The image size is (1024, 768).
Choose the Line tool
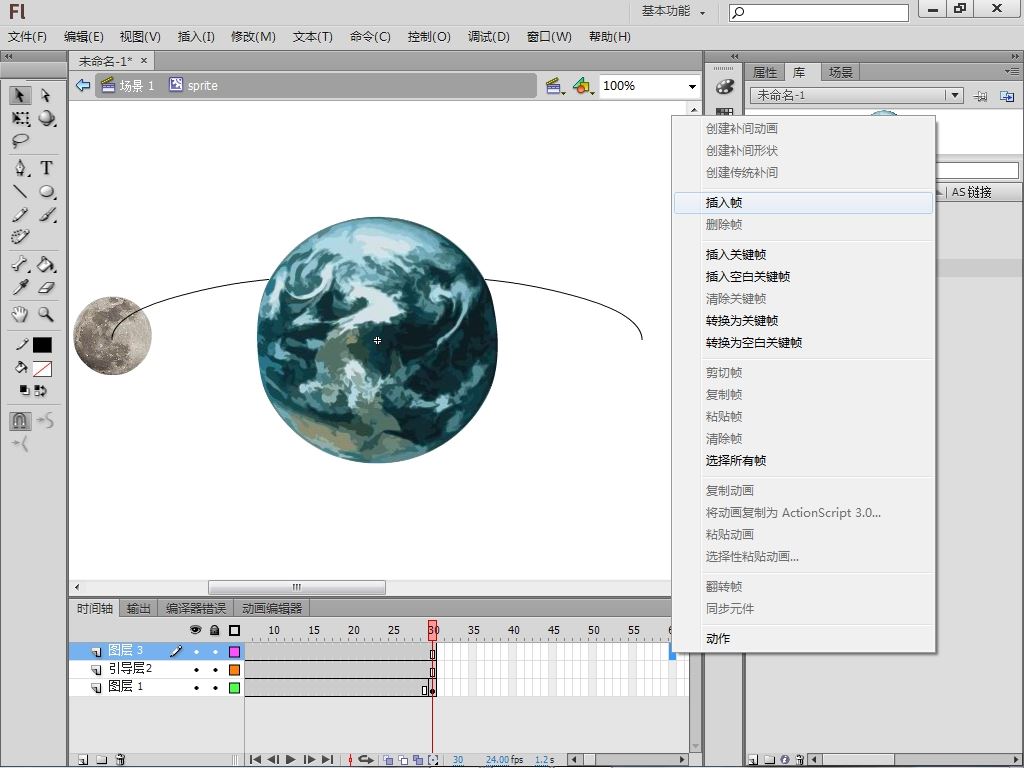pyautogui.click(x=20, y=191)
